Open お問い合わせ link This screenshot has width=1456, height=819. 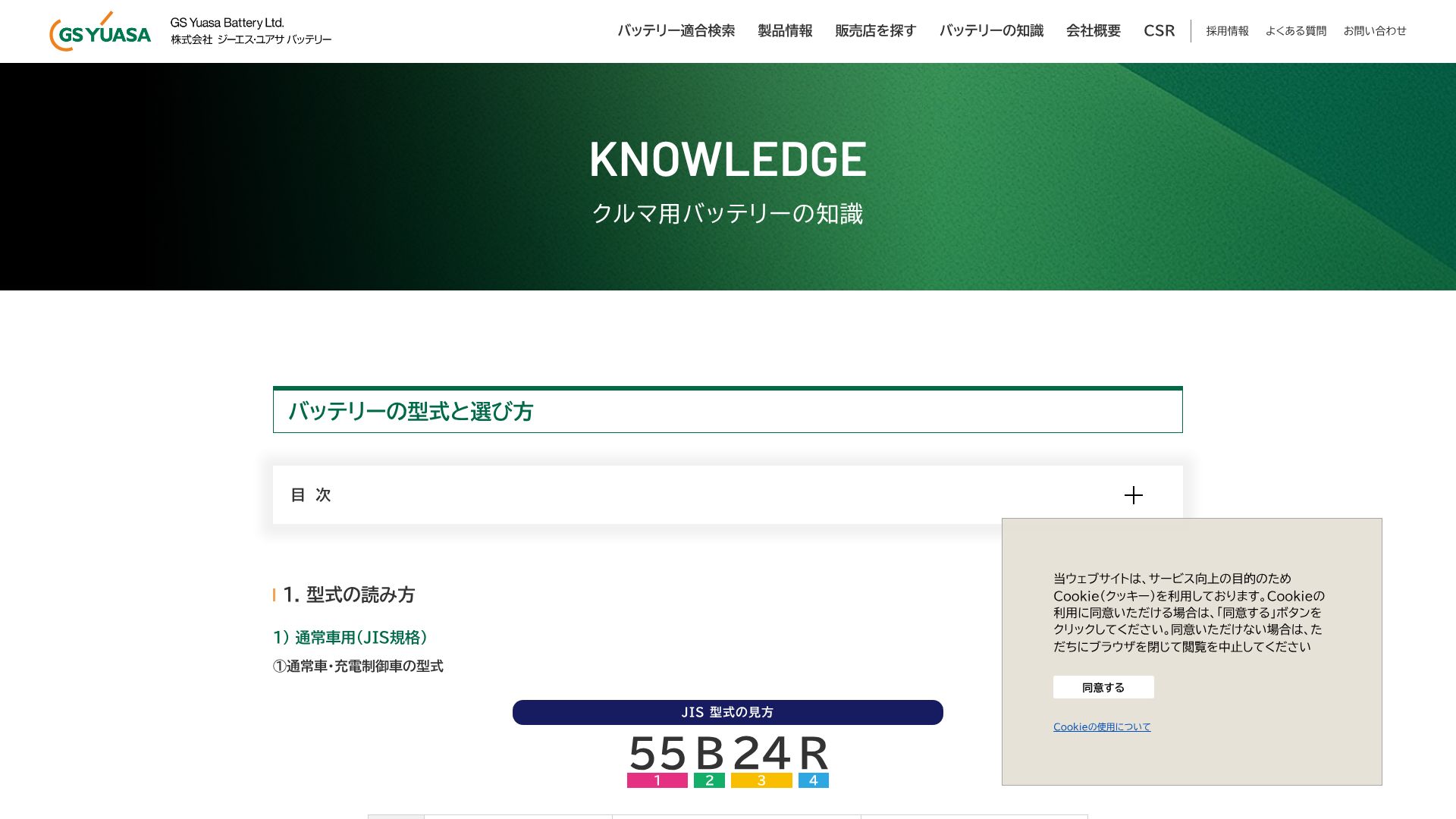coord(1375,31)
